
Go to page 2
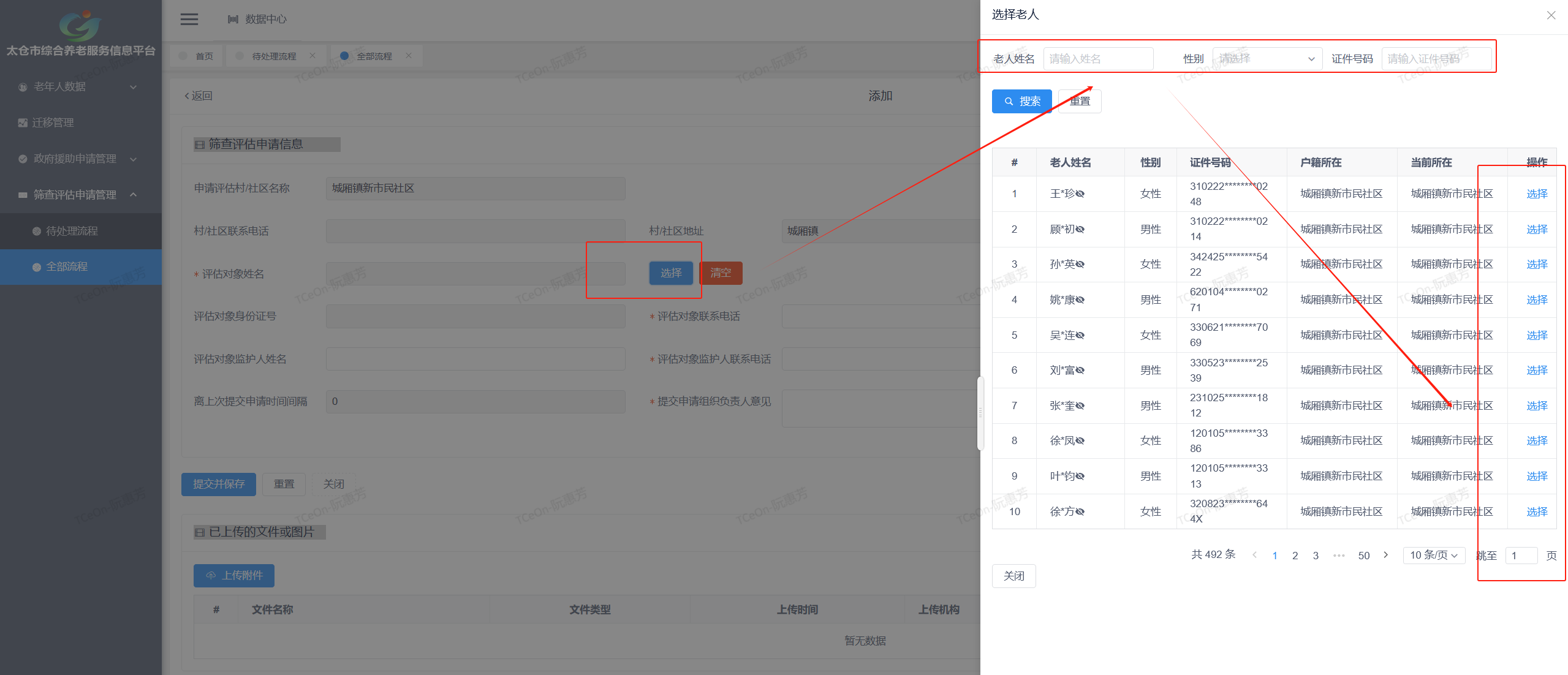pyautogui.click(x=1295, y=556)
